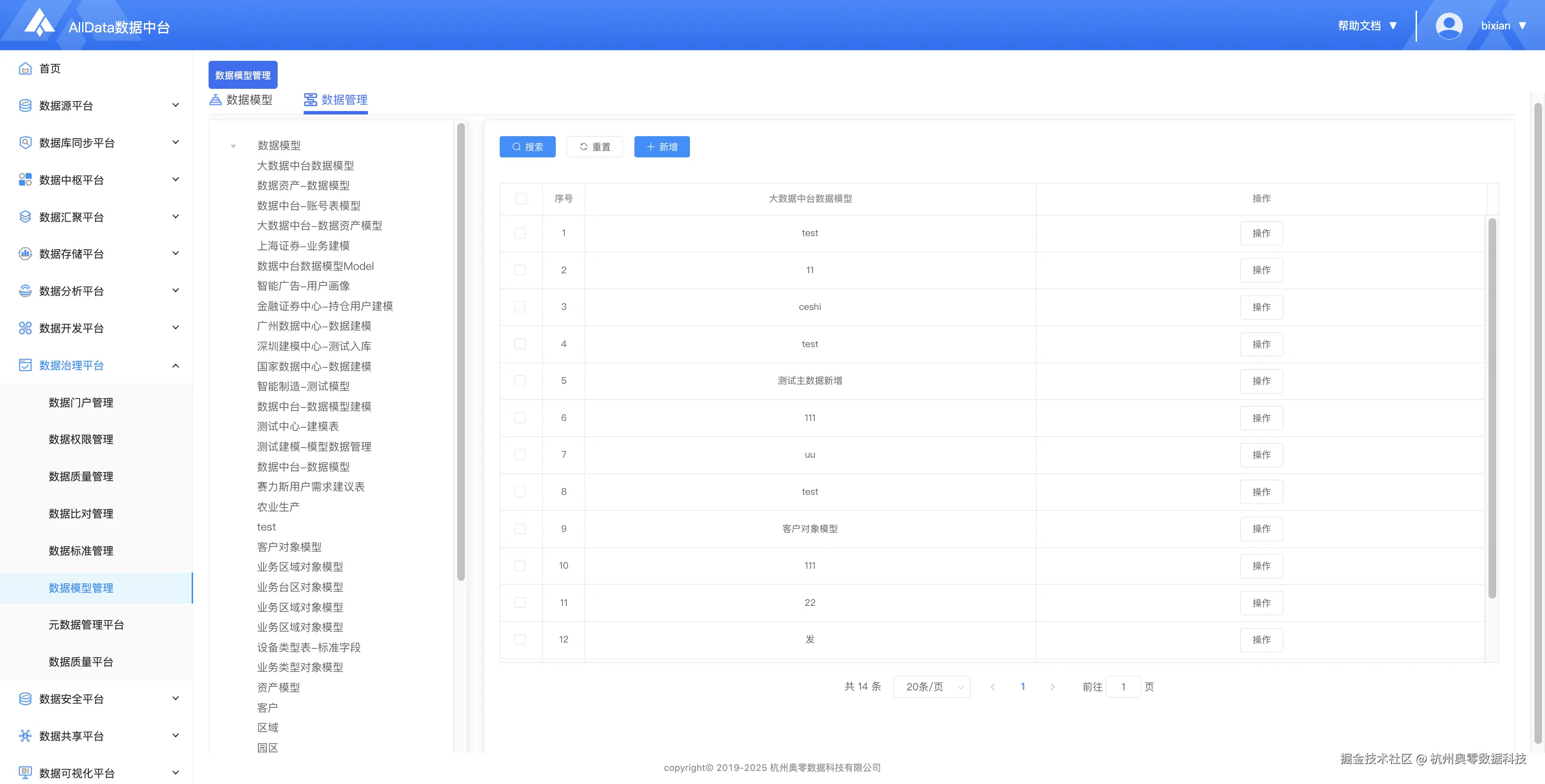This screenshot has width=1545, height=784.
Task: Click the 数据共享平台 sidebar icon
Action: point(25,736)
